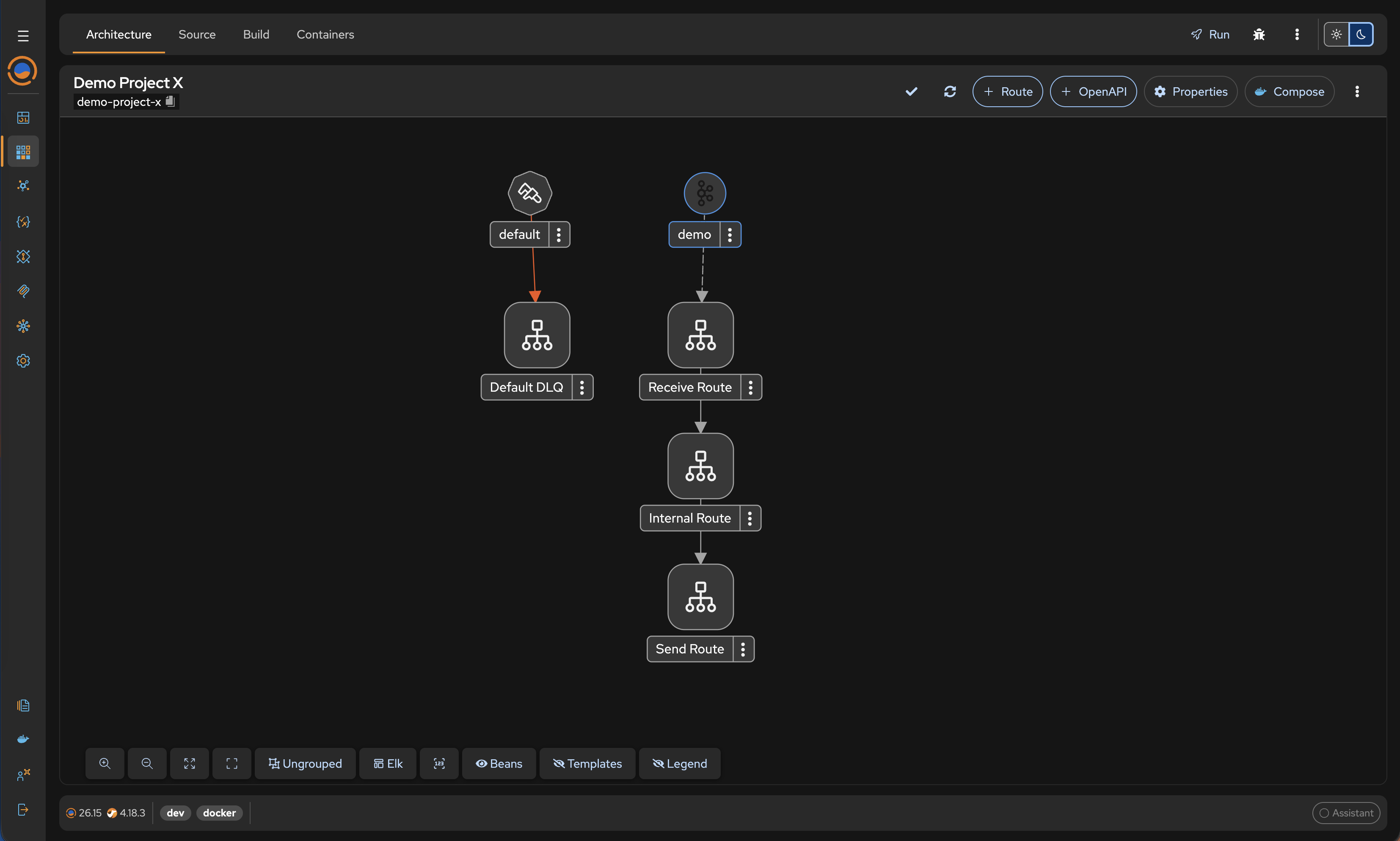Viewport: 1400px width, 841px height.
Task: Open the Containers tab
Action: coord(325,35)
